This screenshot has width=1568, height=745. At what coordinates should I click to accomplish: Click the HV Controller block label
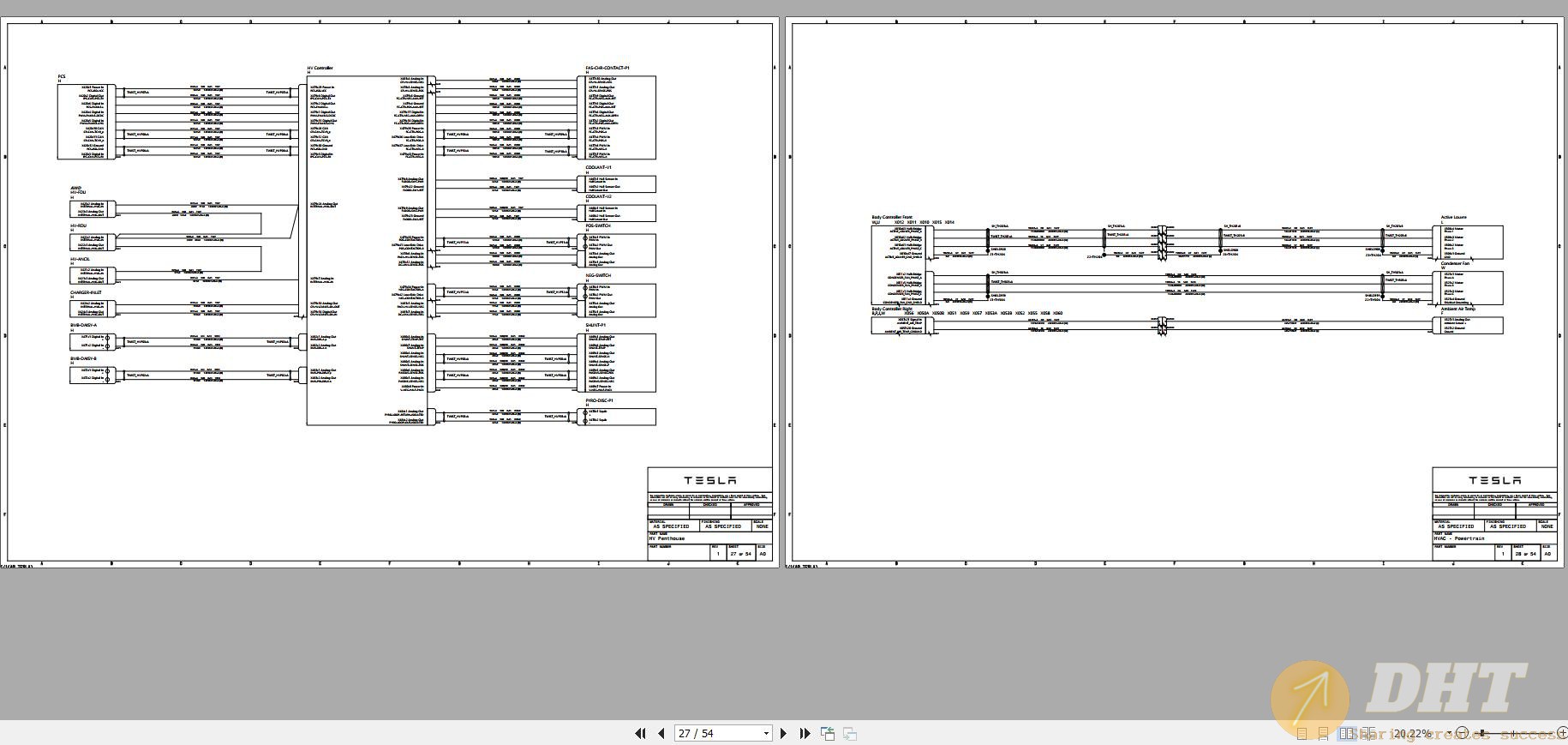coord(320,68)
